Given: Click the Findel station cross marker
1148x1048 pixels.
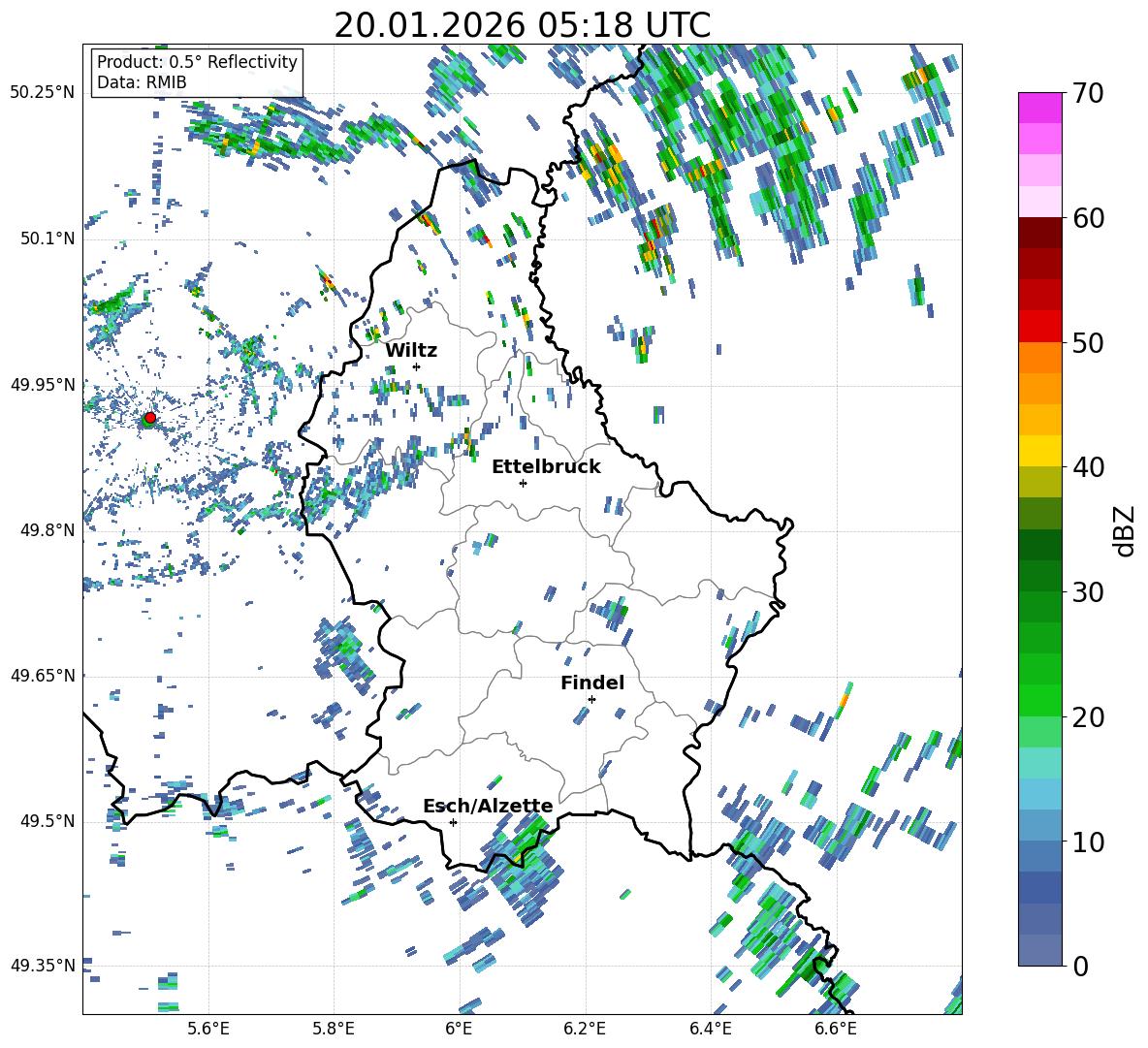Looking at the screenshot, I should click(591, 700).
